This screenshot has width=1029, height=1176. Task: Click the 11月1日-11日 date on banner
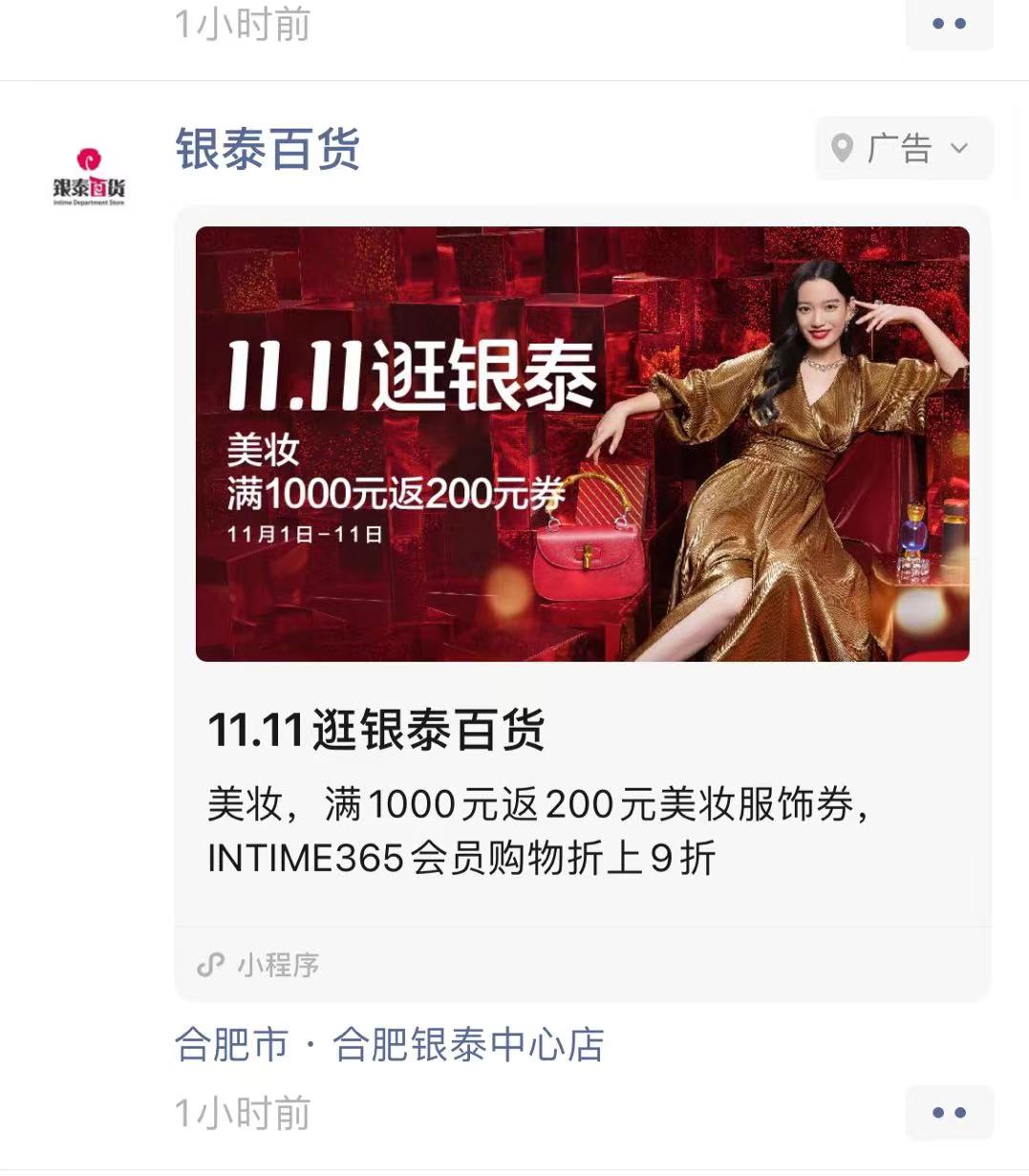(x=305, y=534)
